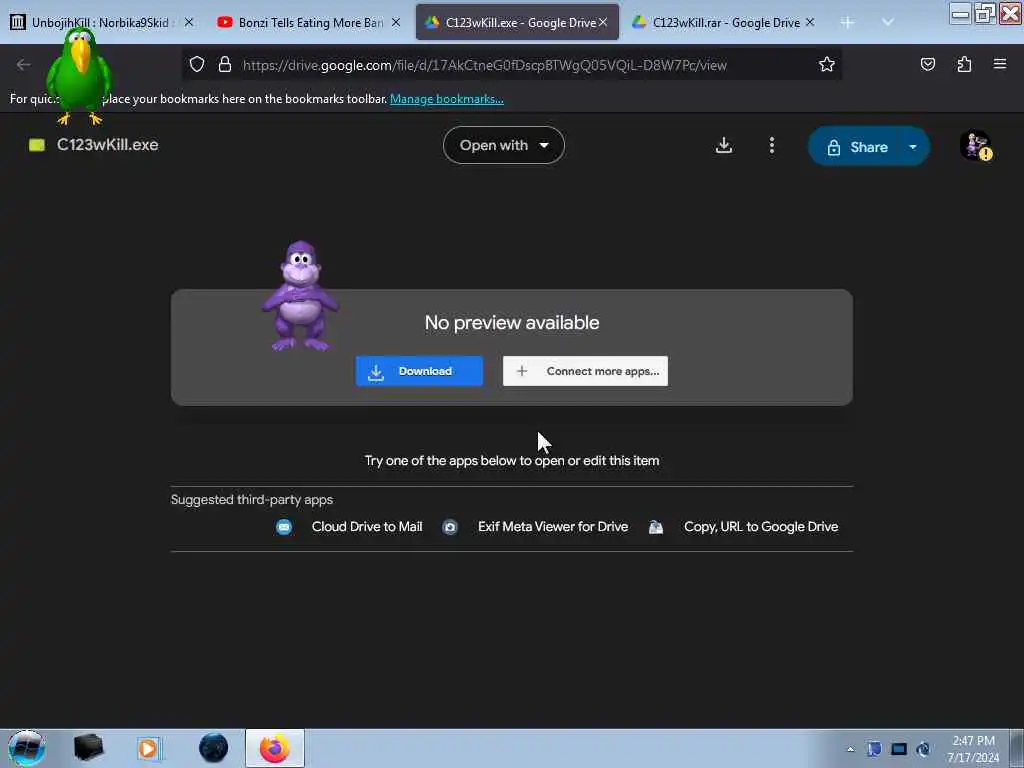Open a new browser tab with plus

click(x=848, y=23)
